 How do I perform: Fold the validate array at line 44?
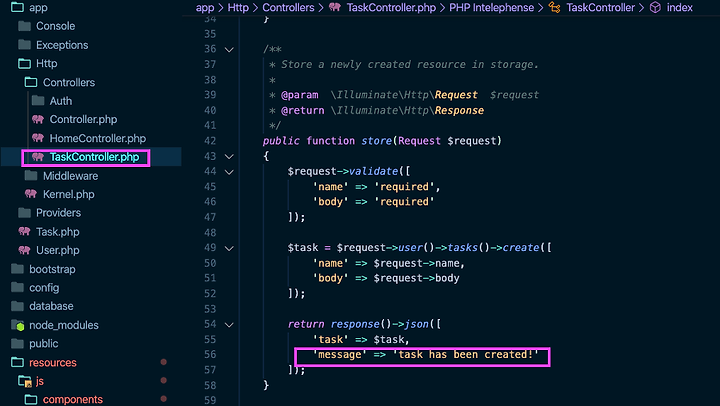point(229,172)
